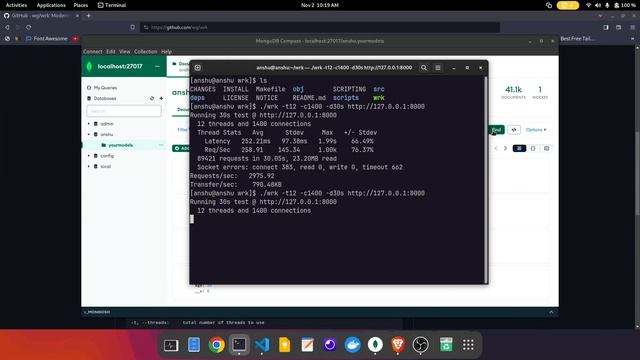Click the Find button in Compass
The width and height of the screenshot is (640, 360).
coord(496,130)
